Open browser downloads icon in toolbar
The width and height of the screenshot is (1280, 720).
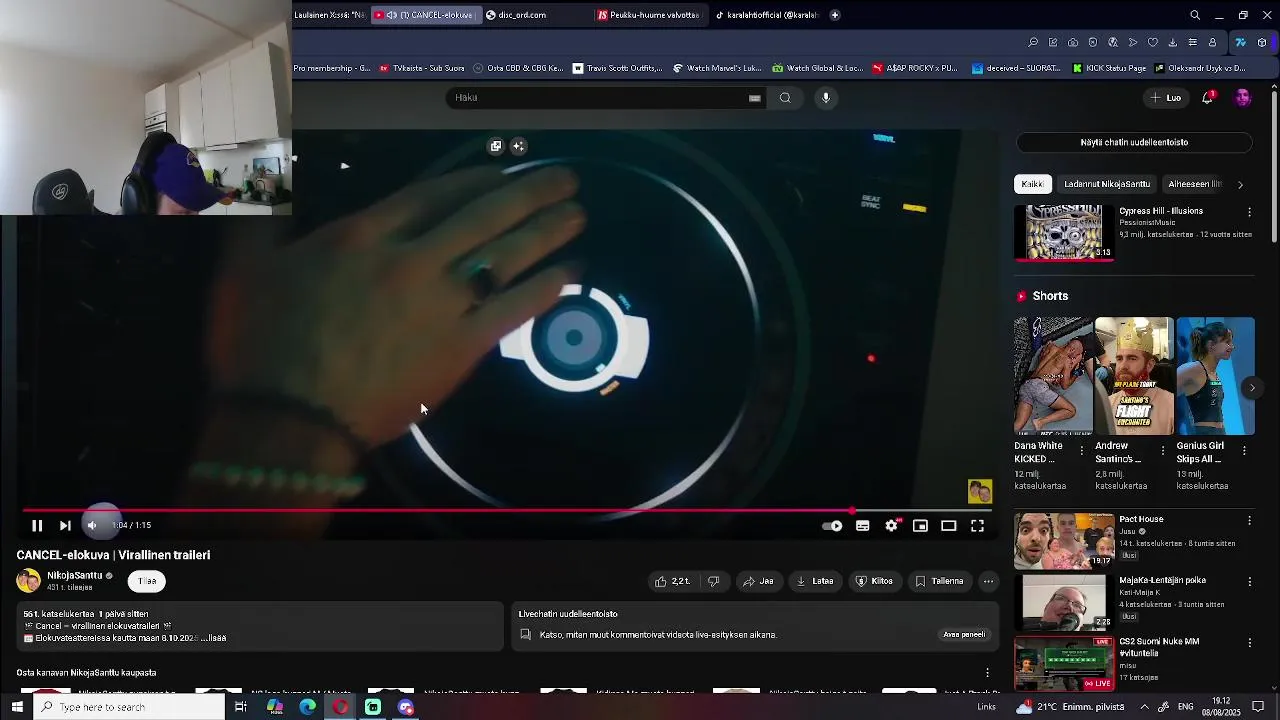click(x=1172, y=42)
